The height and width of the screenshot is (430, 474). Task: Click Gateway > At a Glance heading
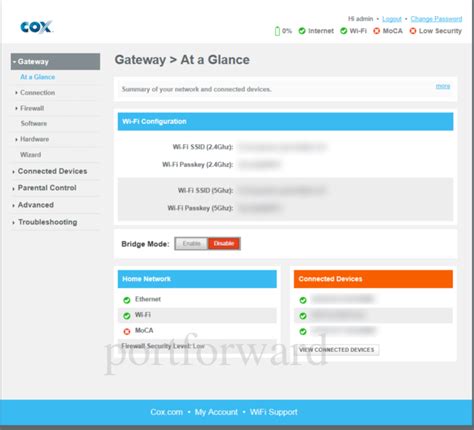(182, 60)
